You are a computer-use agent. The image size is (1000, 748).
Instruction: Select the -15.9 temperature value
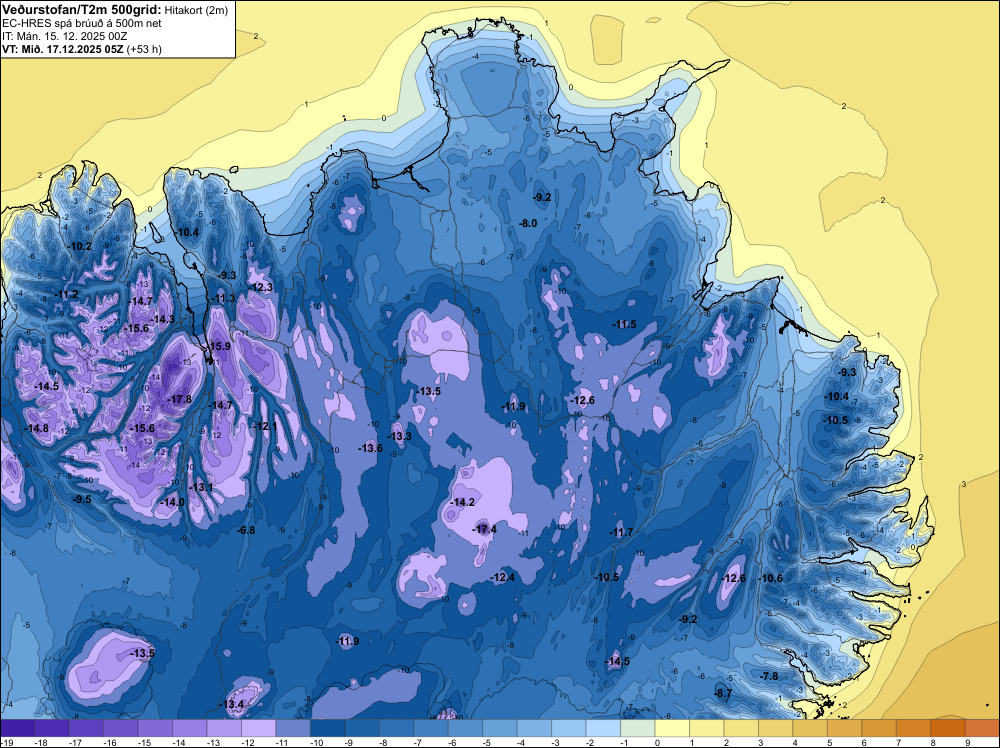tap(219, 346)
